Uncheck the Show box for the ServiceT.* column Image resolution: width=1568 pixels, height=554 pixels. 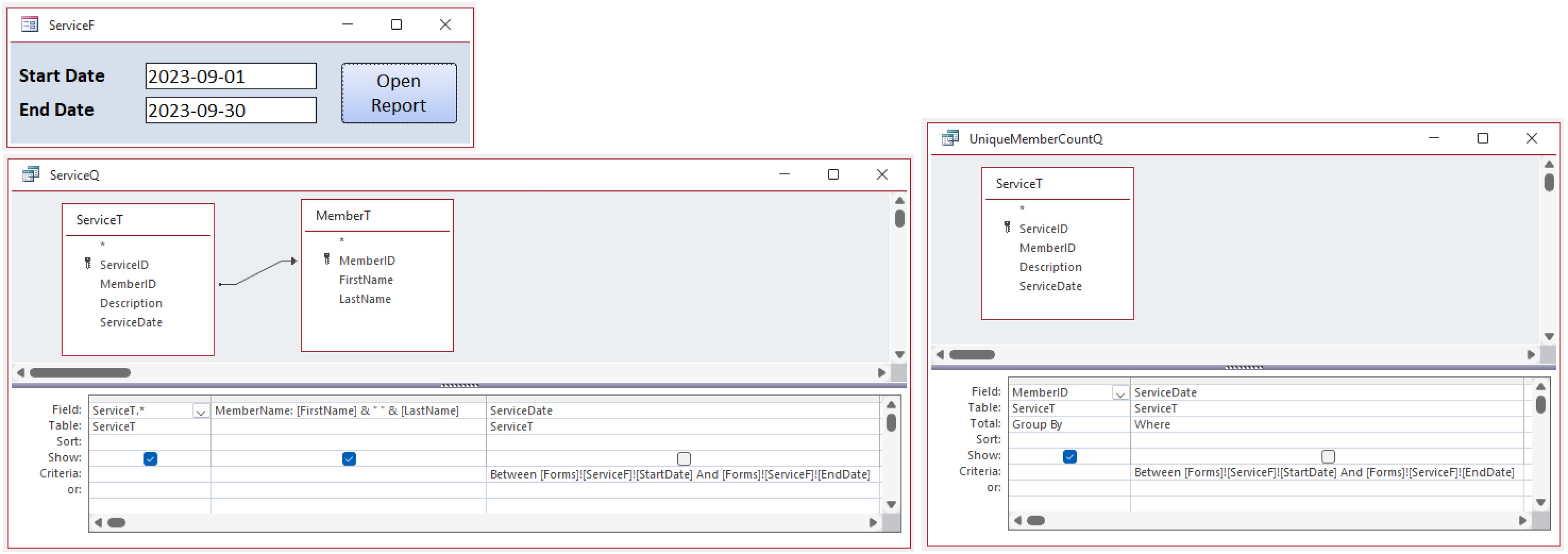pyautogui.click(x=150, y=459)
